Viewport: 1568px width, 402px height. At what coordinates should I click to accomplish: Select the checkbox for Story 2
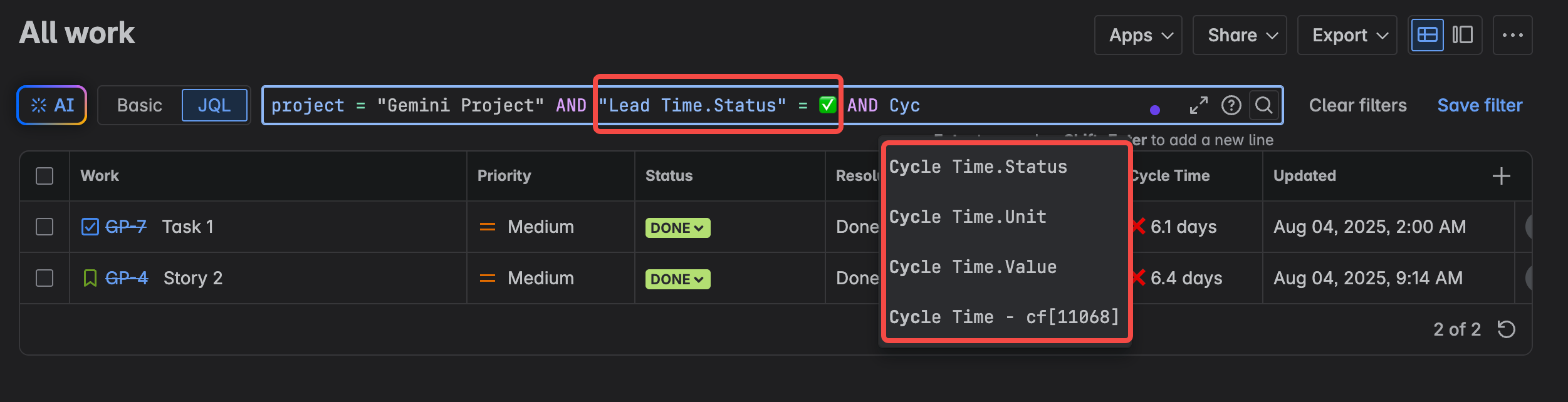click(44, 277)
